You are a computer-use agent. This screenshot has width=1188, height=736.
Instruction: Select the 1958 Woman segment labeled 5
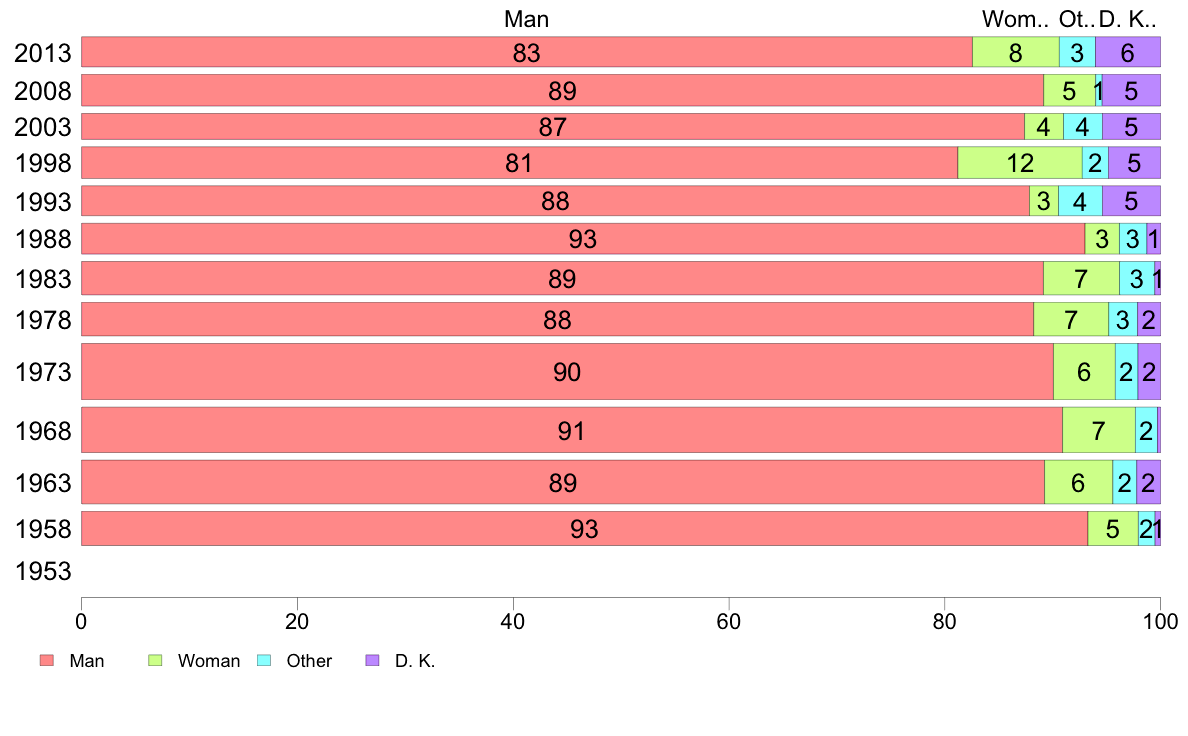1113,528
